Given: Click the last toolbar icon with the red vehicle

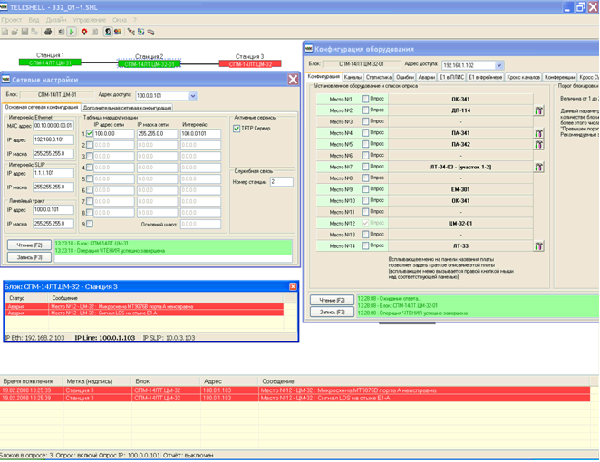Looking at the screenshot, I should tap(151, 32).
